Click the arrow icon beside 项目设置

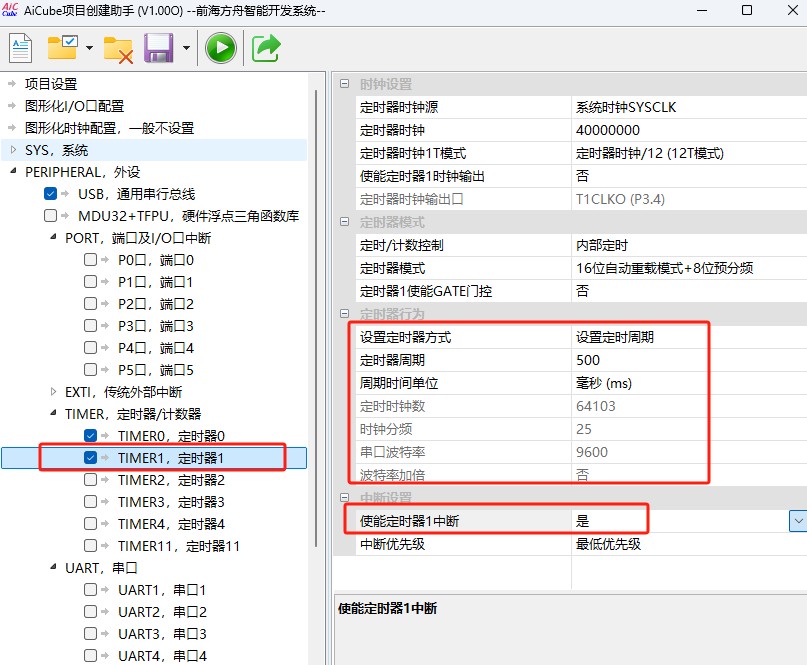coord(12,83)
